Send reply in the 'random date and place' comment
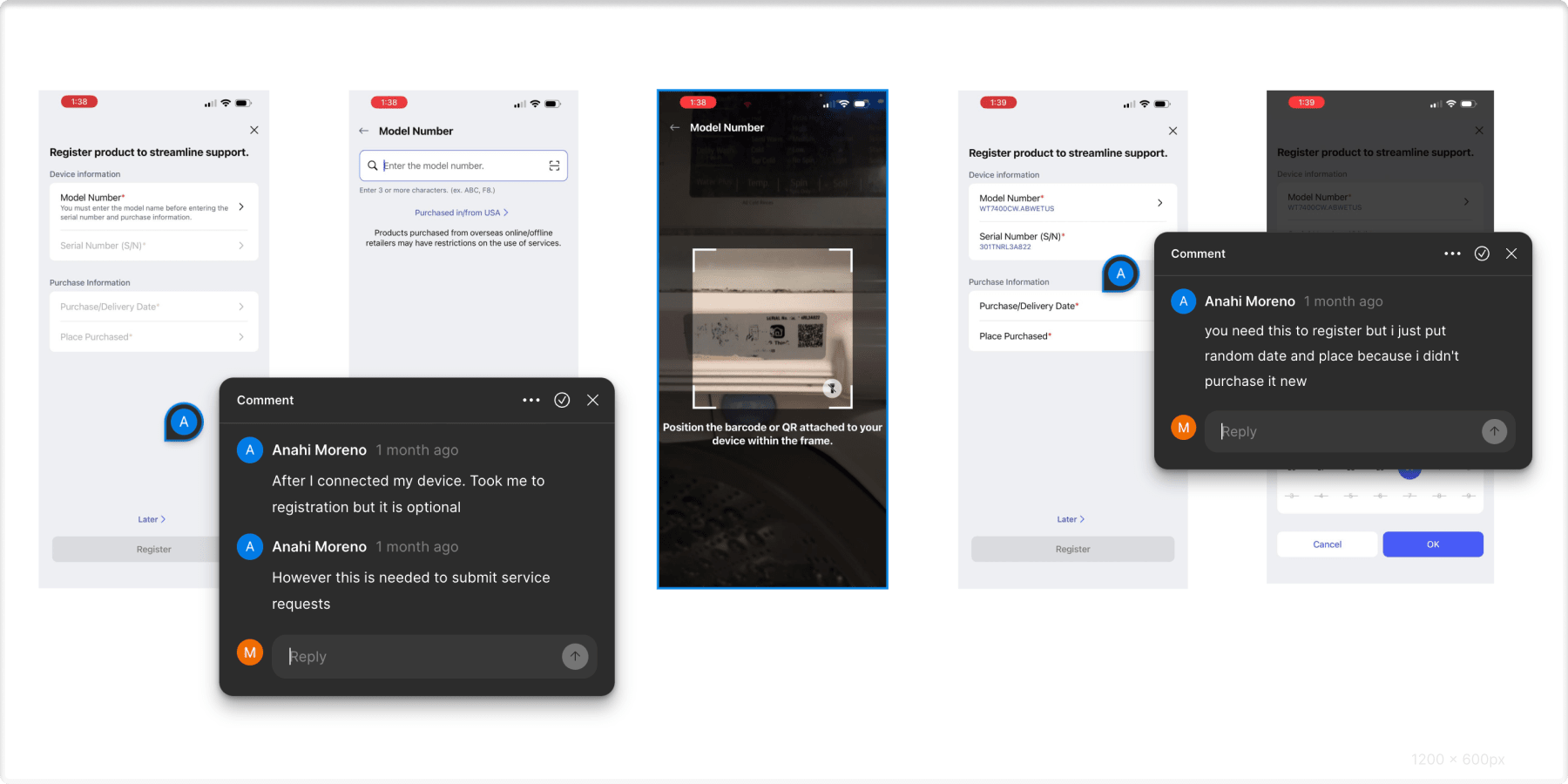The height and width of the screenshot is (784, 1568). (1494, 431)
